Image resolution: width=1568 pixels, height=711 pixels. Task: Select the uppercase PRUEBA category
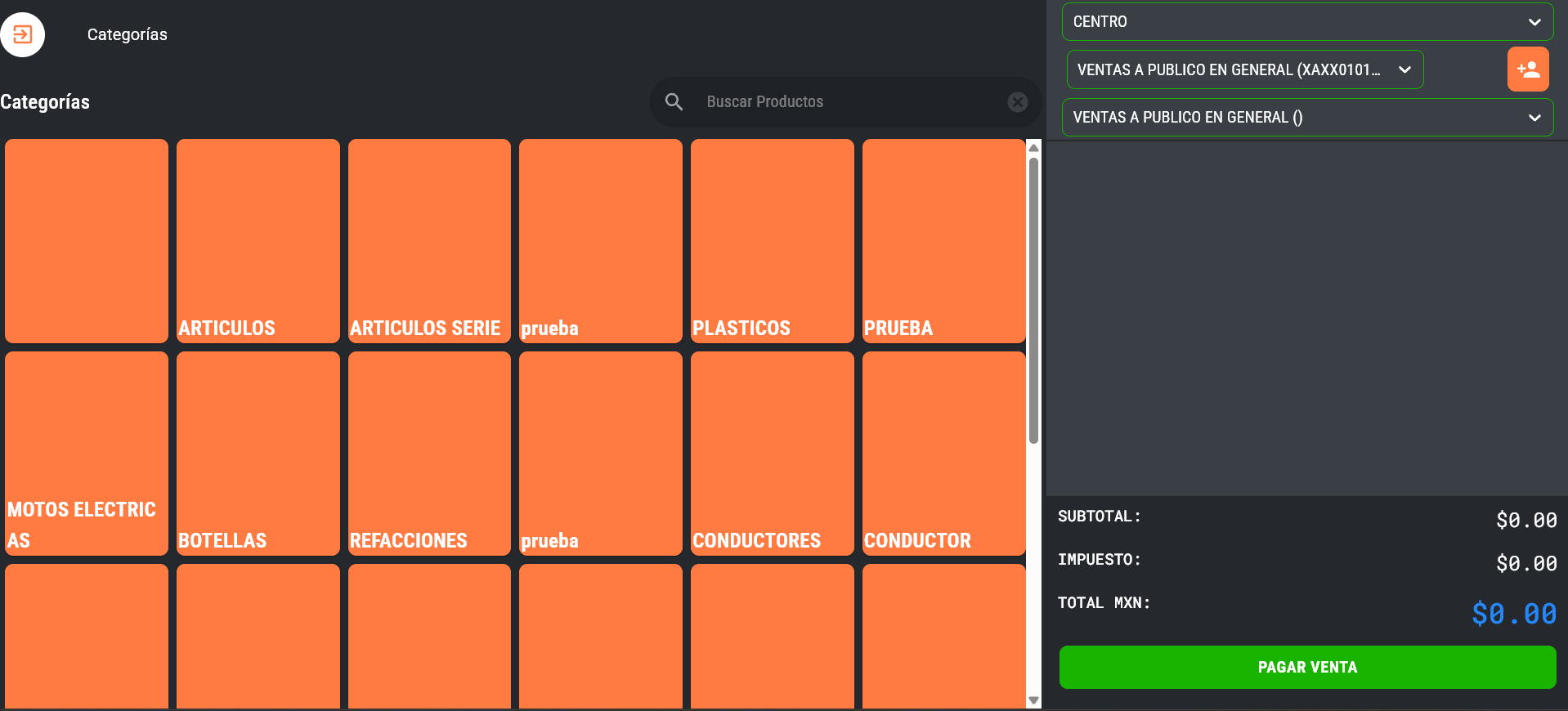click(x=943, y=241)
